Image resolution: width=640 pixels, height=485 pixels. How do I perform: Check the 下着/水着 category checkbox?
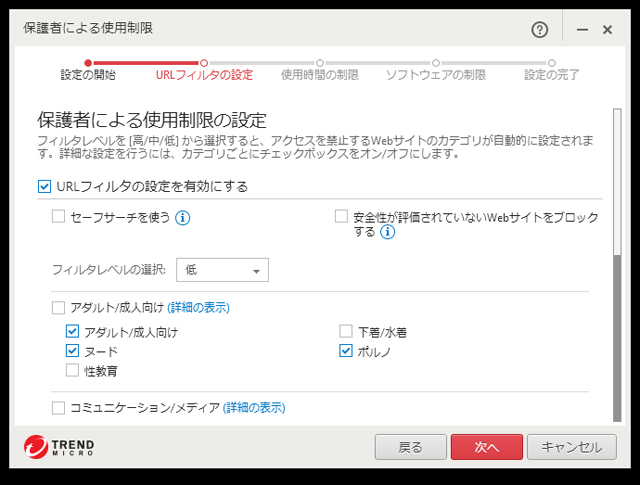coord(346,331)
